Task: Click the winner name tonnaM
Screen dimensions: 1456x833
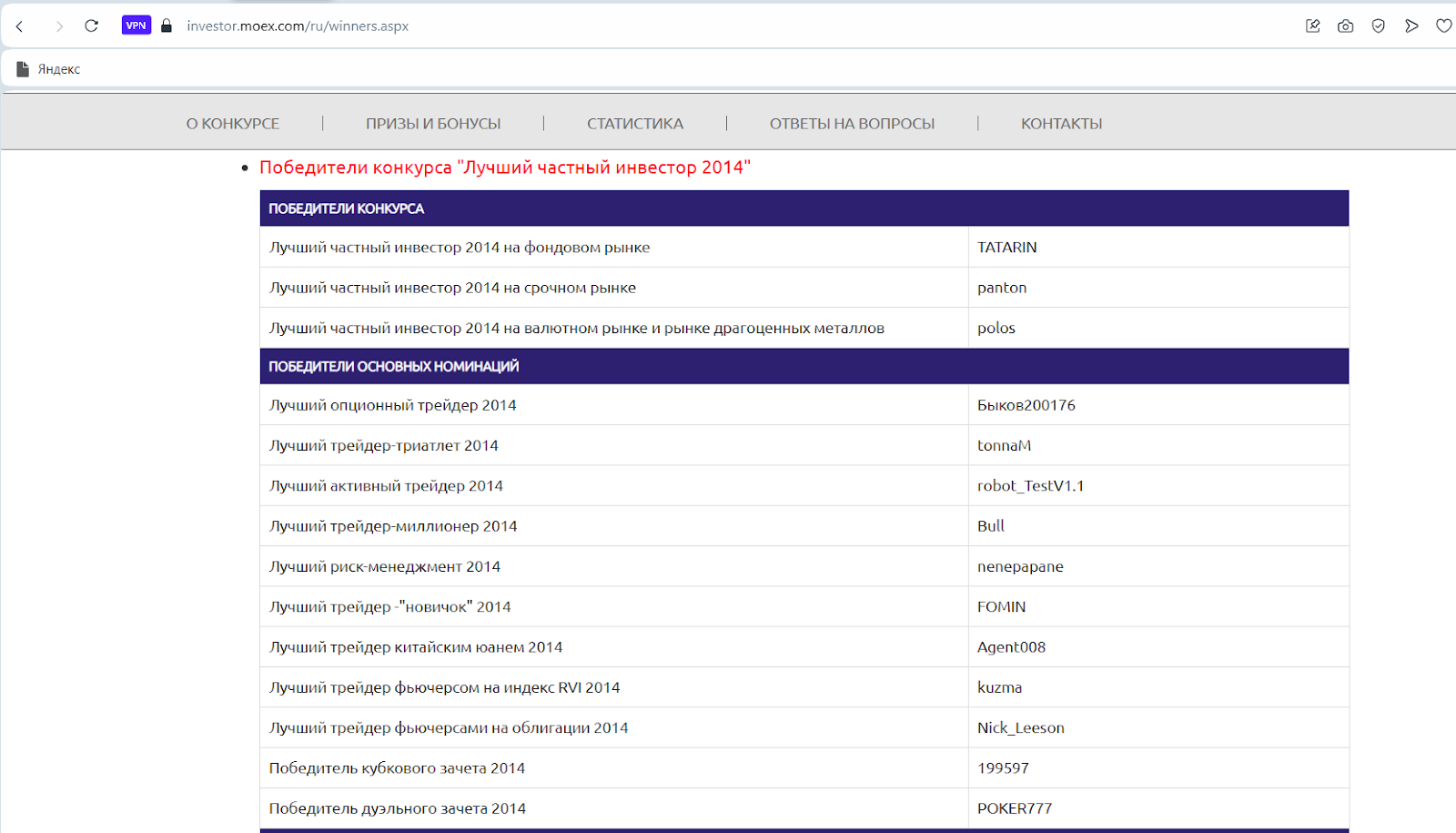Action: click(1005, 445)
